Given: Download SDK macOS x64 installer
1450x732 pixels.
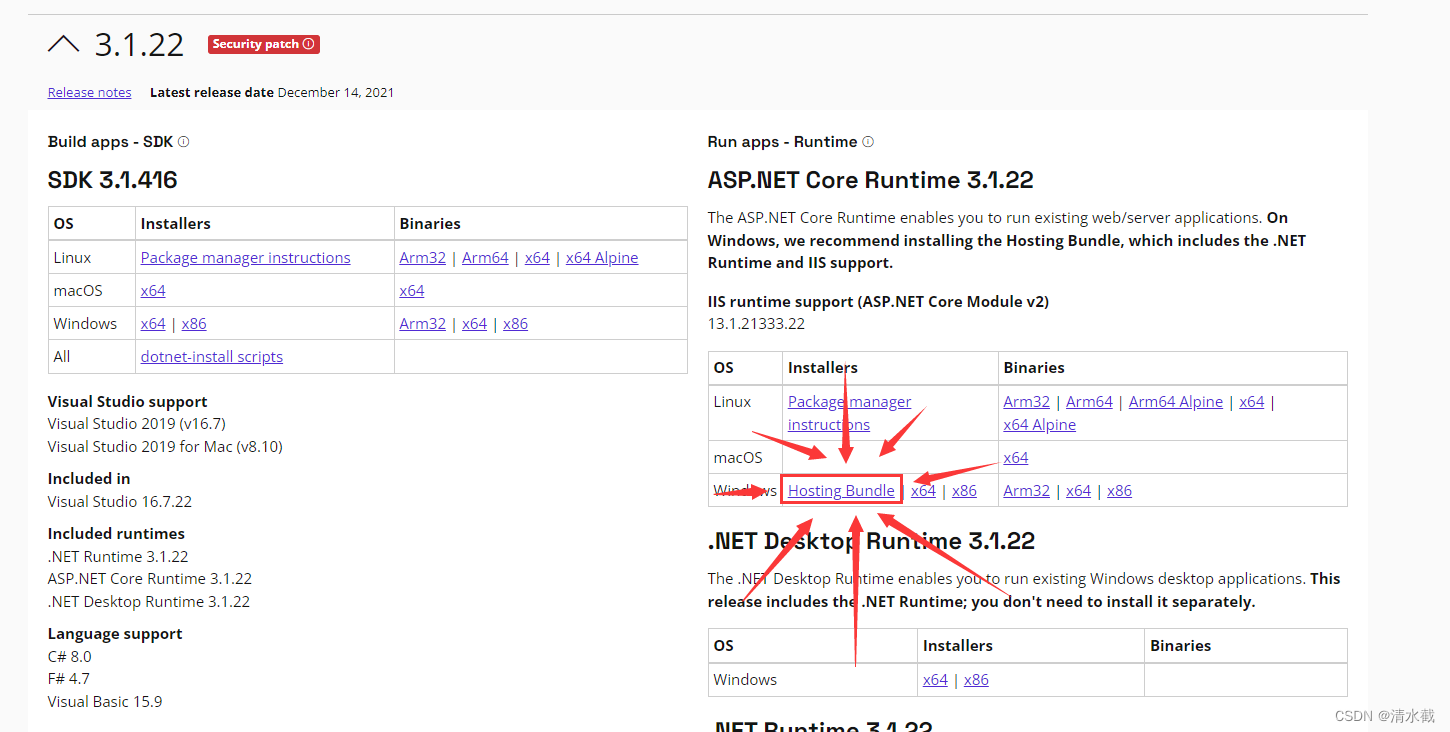Looking at the screenshot, I should click(x=153, y=290).
